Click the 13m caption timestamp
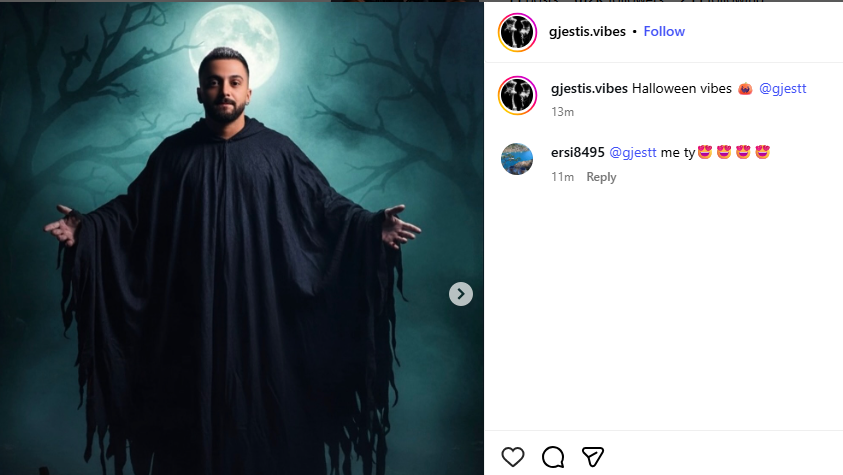 point(562,112)
